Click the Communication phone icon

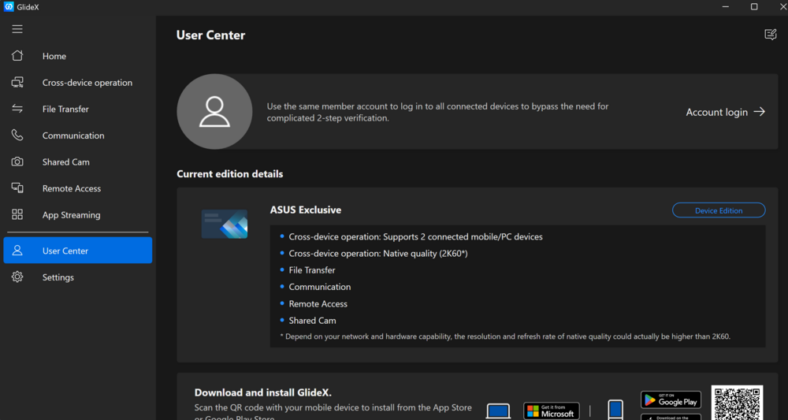click(17, 135)
